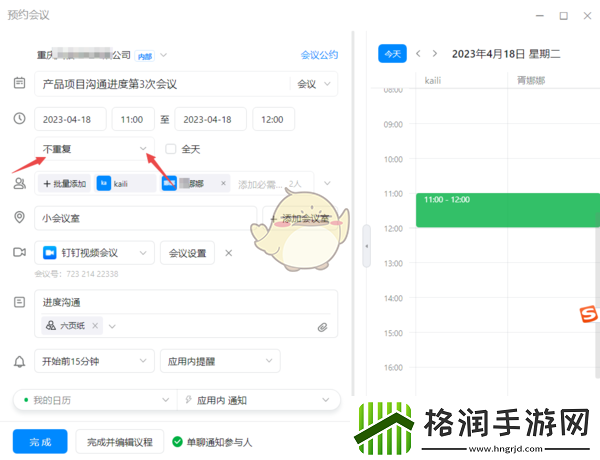Remove the 六页纸 attachment tag
This screenshot has width=600, height=460.
point(95,326)
